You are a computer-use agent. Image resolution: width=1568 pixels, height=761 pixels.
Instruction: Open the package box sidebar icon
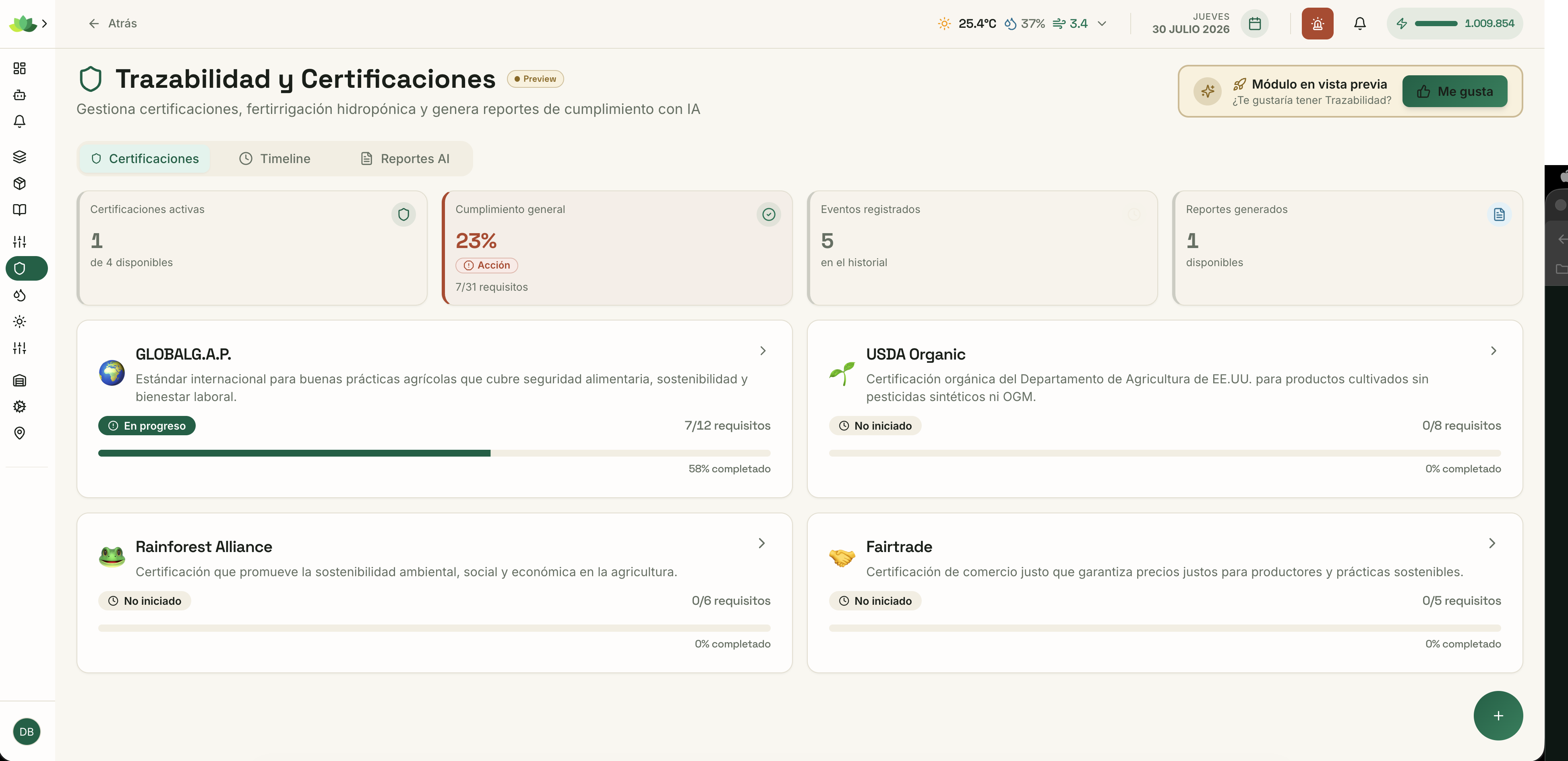[x=19, y=183]
